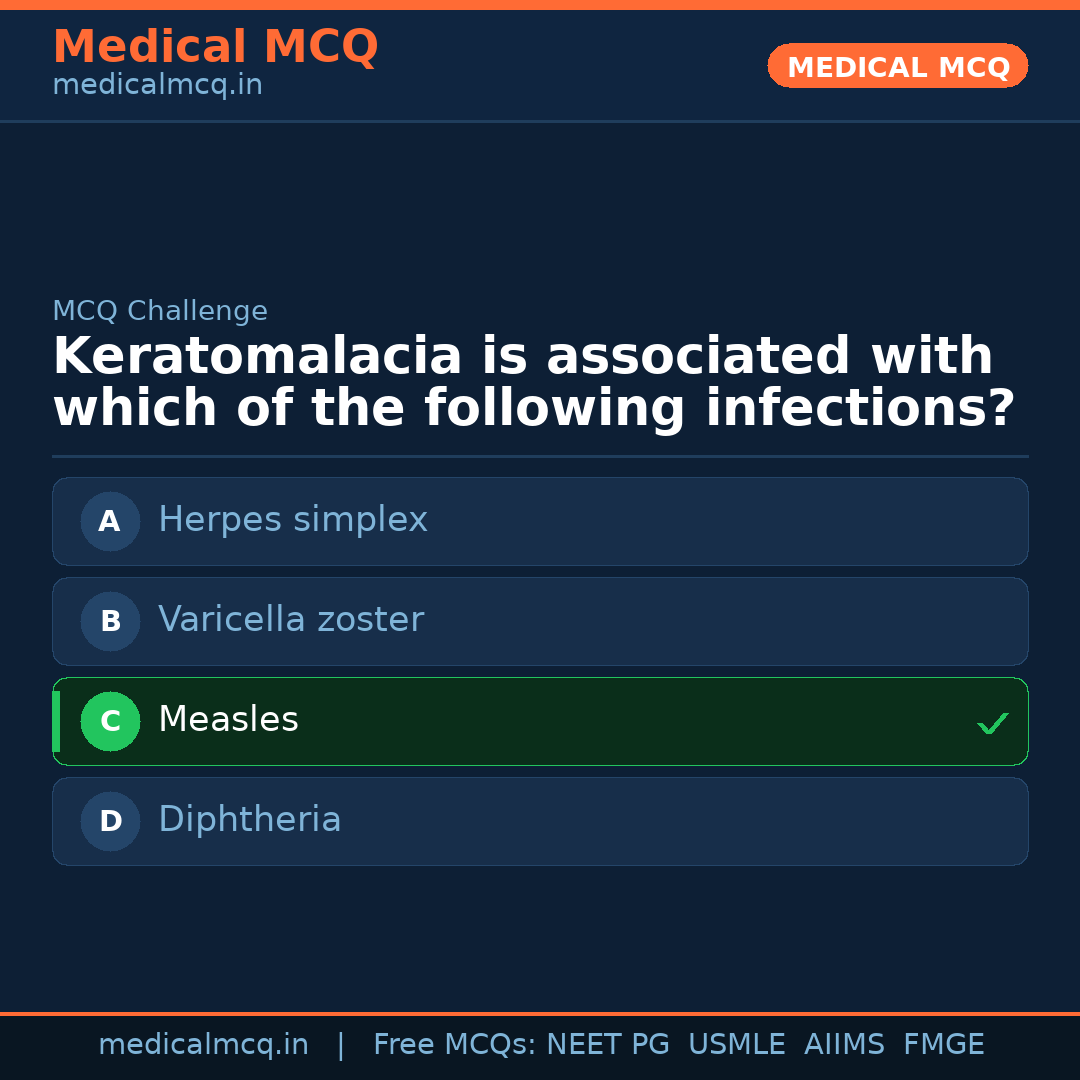Image resolution: width=1080 pixels, height=1080 pixels.
Task: Pick the "Measles" answer text
Action: point(228,720)
